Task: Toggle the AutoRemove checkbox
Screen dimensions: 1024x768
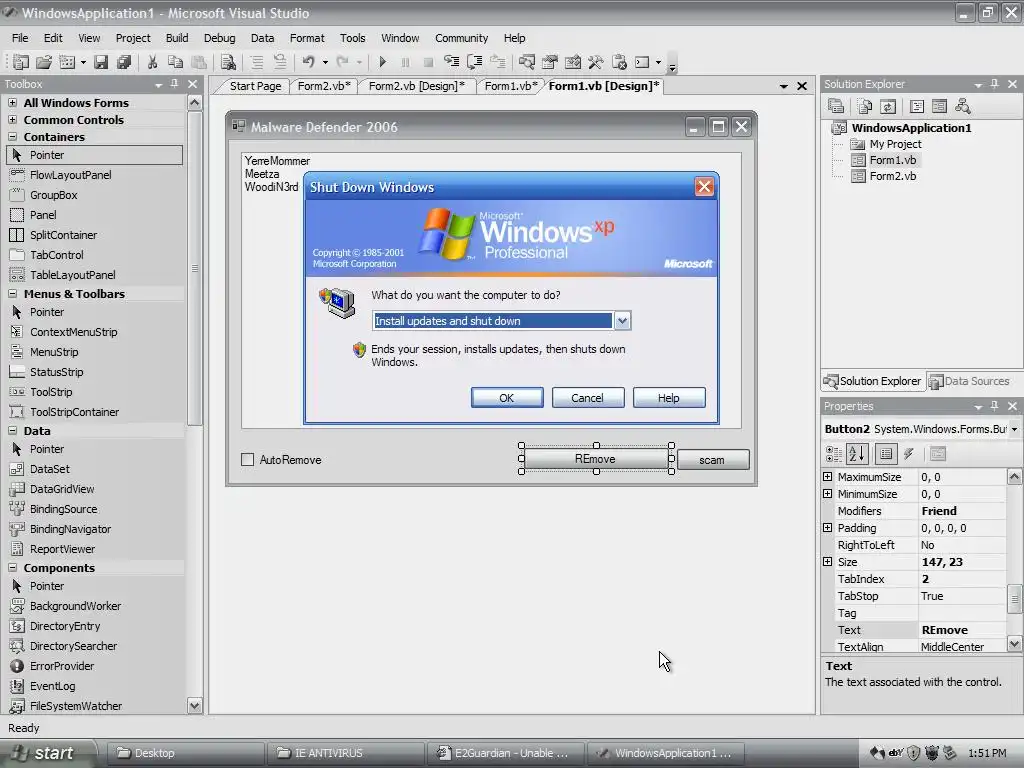Action: 248,460
